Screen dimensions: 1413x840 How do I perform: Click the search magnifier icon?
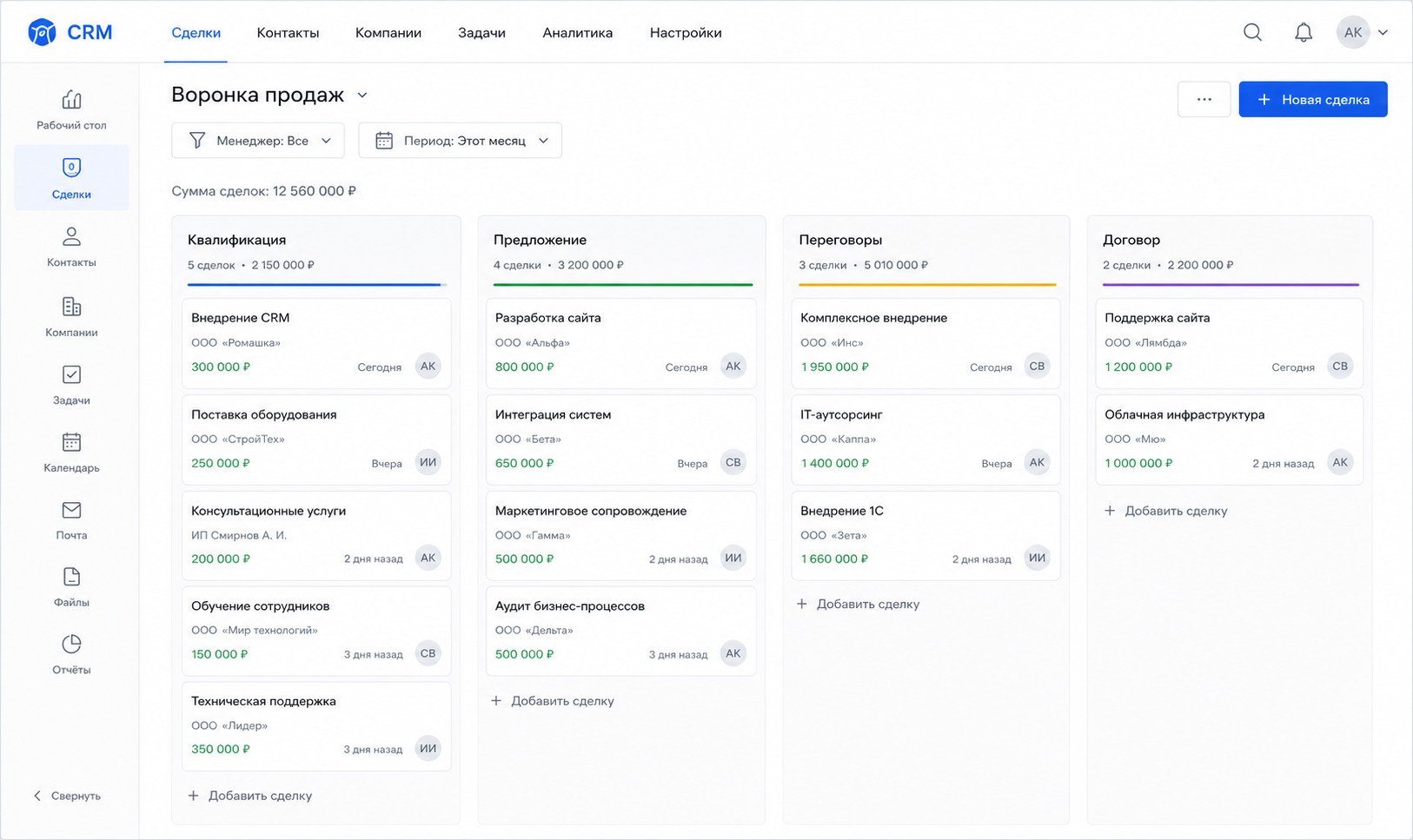point(1252,32)
